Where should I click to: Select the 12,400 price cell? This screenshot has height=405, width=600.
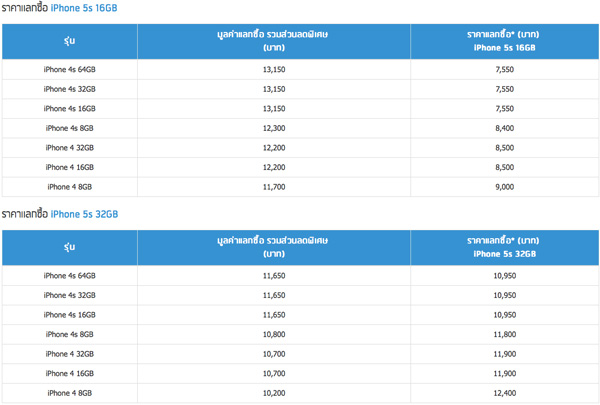(x=504, y=393)
